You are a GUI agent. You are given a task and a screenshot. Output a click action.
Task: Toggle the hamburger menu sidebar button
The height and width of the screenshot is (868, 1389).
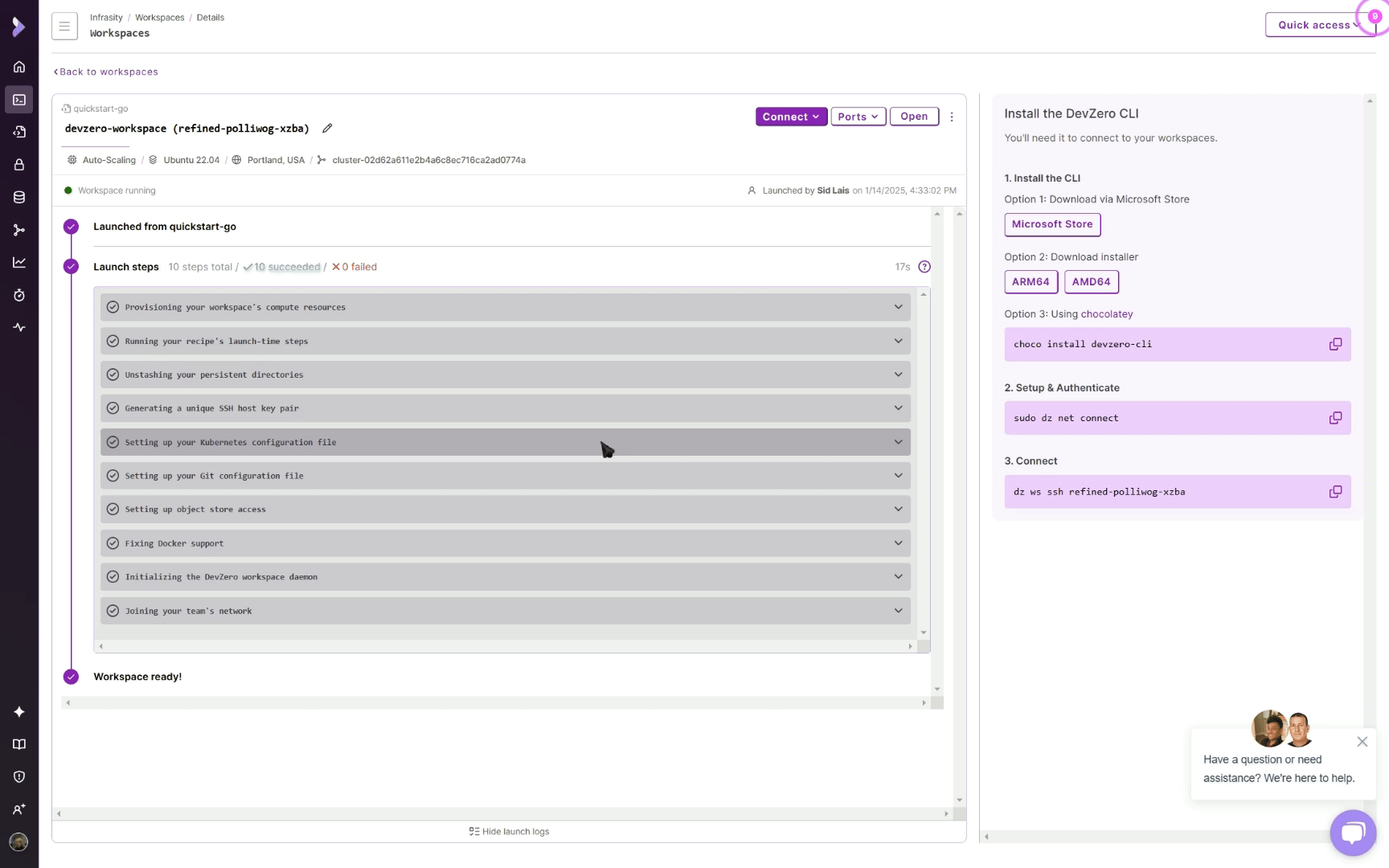(x=64, y=26)
